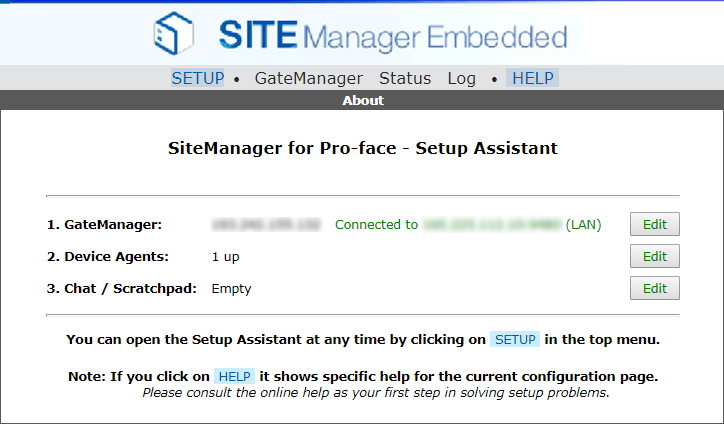Open the SETUP item in top menu
Viewport: 724px width, 424px height.
pos(197,78)
